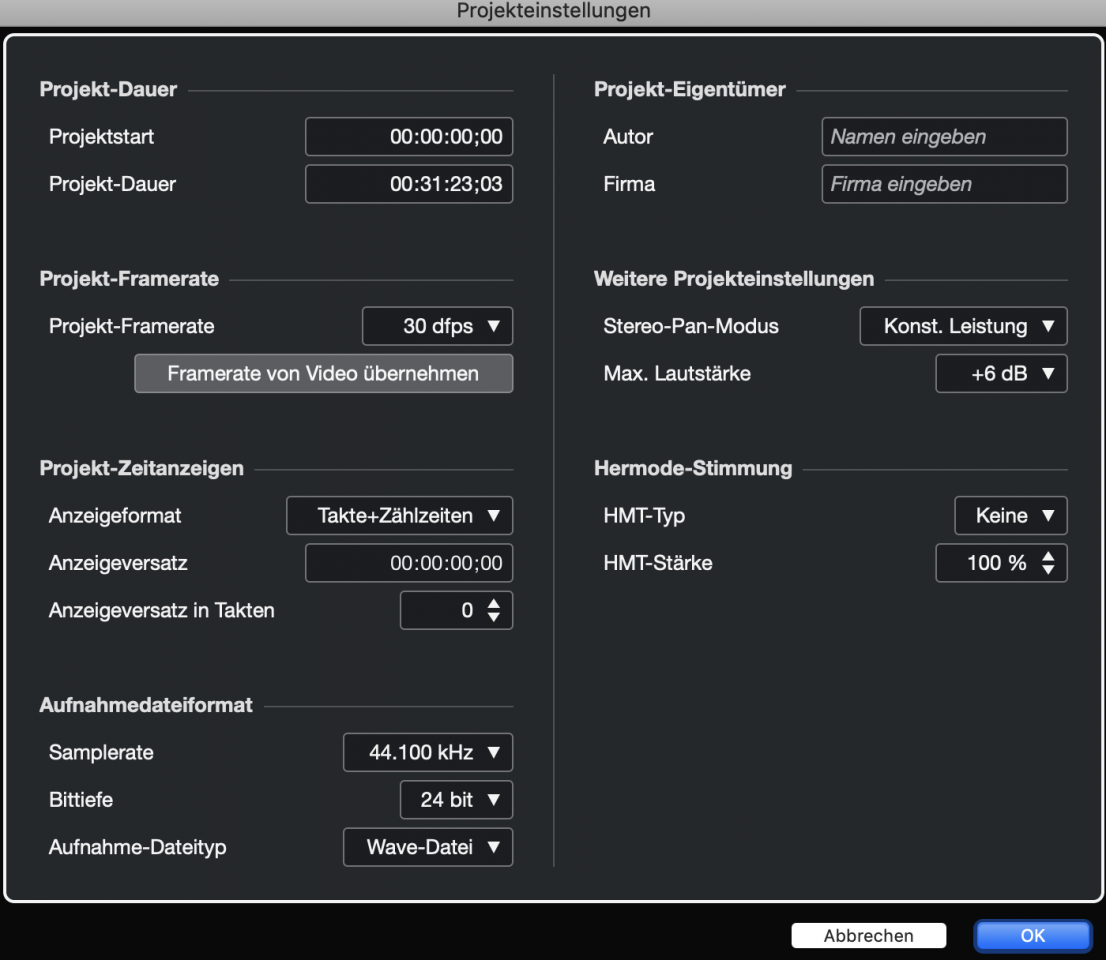1106x960 pixels.
Task: Click the Projektstart timecode field
Action: coord(409,136)
